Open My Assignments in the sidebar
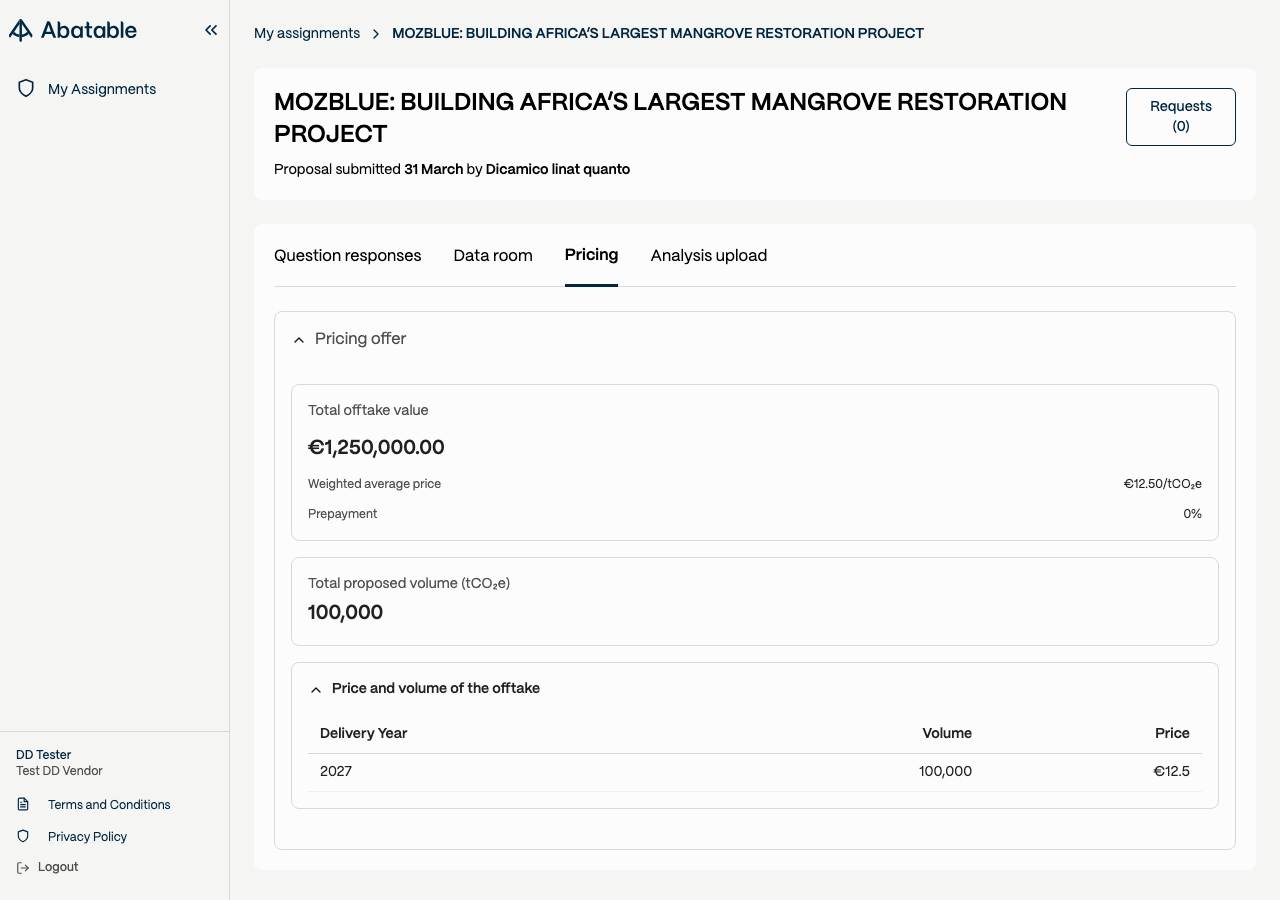 click(102, 89)
